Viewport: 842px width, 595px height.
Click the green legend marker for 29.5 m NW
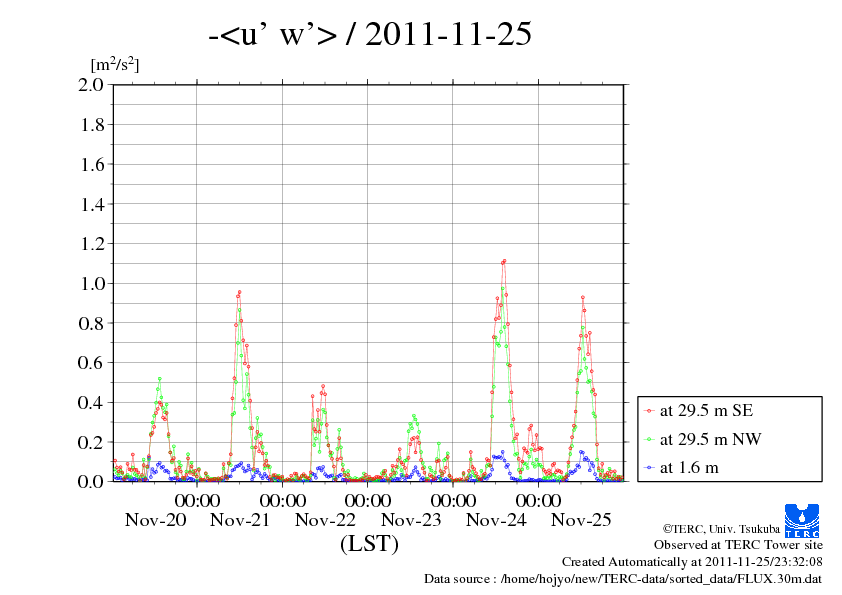(x=649, y=440)
